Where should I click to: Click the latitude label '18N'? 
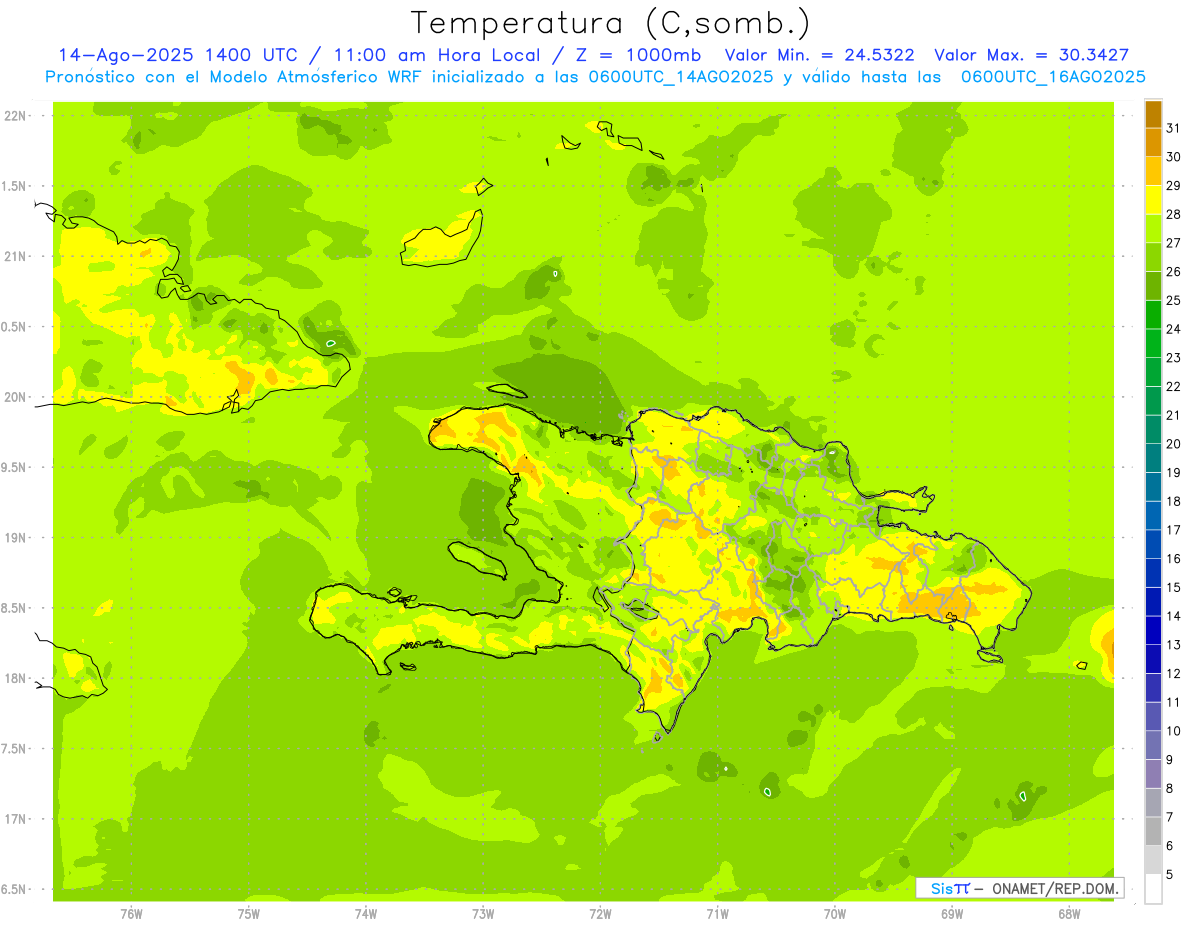16,679
